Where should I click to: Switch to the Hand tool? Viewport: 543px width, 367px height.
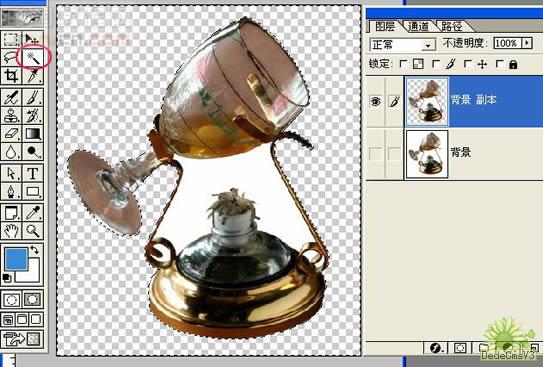(x=11, y=231)
